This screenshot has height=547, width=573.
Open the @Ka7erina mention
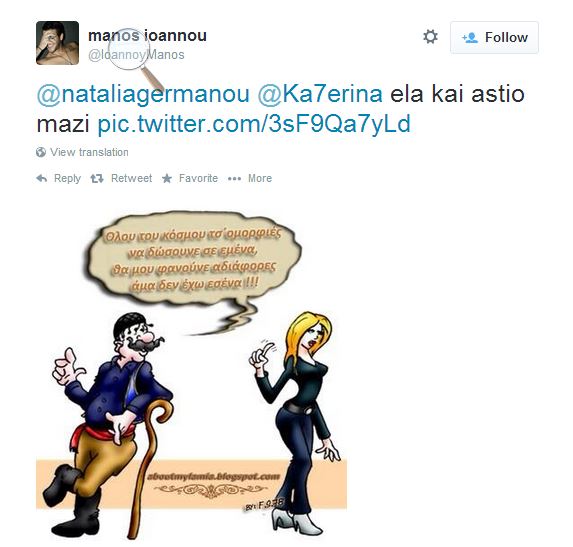click(x=320, y=94)
